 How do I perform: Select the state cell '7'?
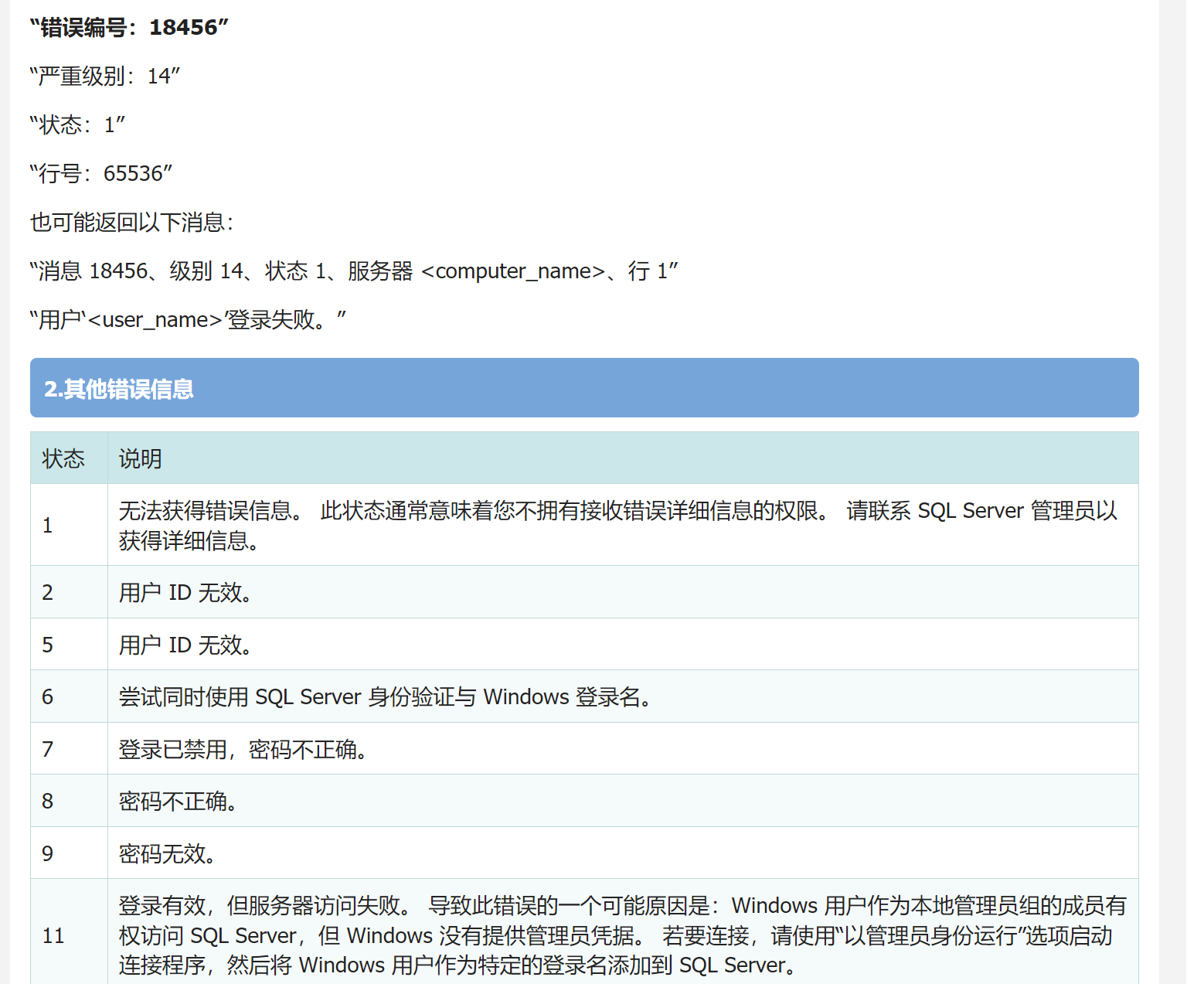[x=69, y=749]
